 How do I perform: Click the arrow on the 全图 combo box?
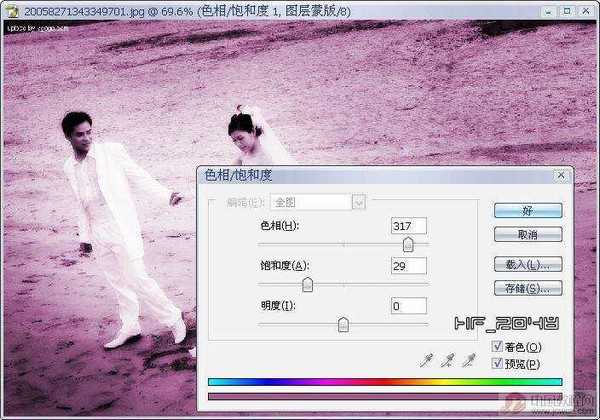click(x=359, y=202)
